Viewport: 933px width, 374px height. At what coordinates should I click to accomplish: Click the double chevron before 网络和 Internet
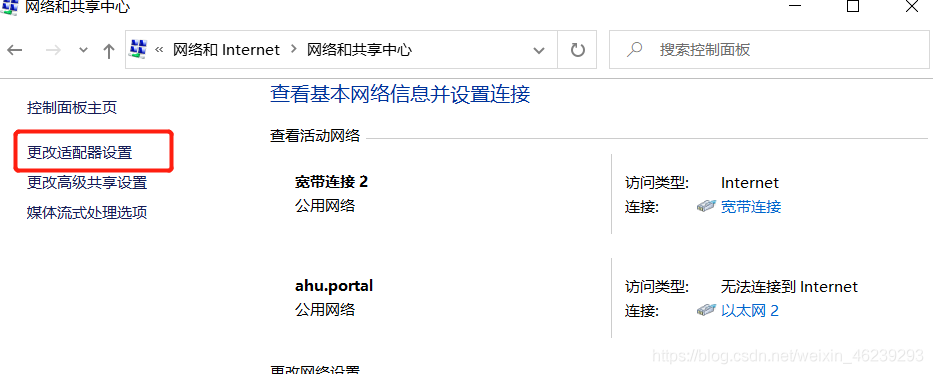pos(159,50)
